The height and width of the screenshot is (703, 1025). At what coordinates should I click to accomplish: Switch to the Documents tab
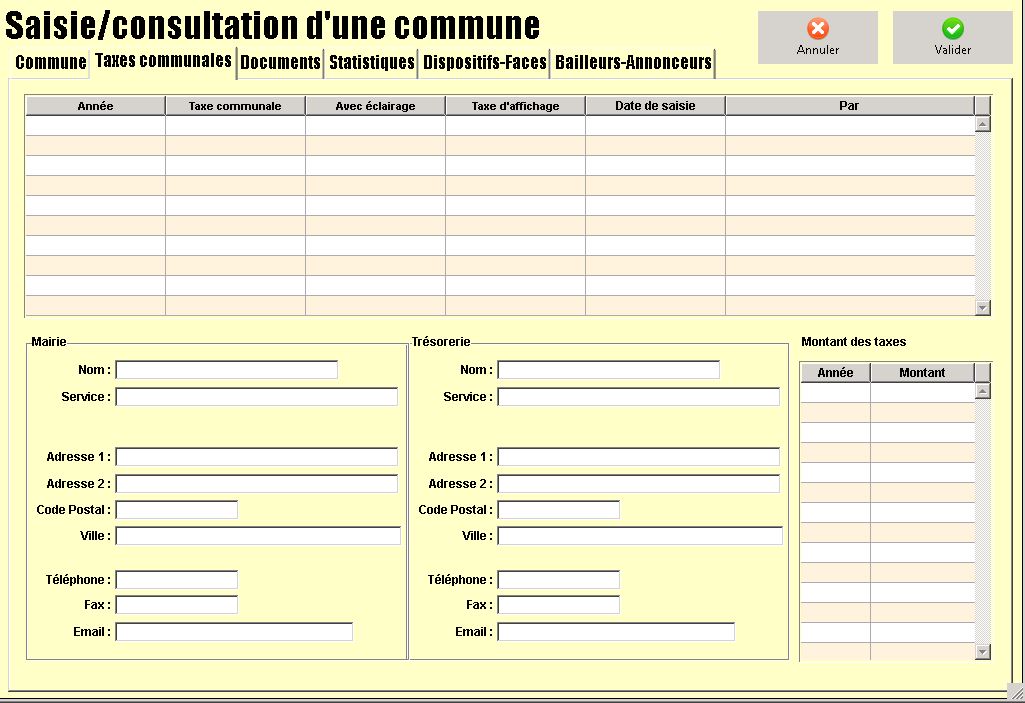point(280,63)
